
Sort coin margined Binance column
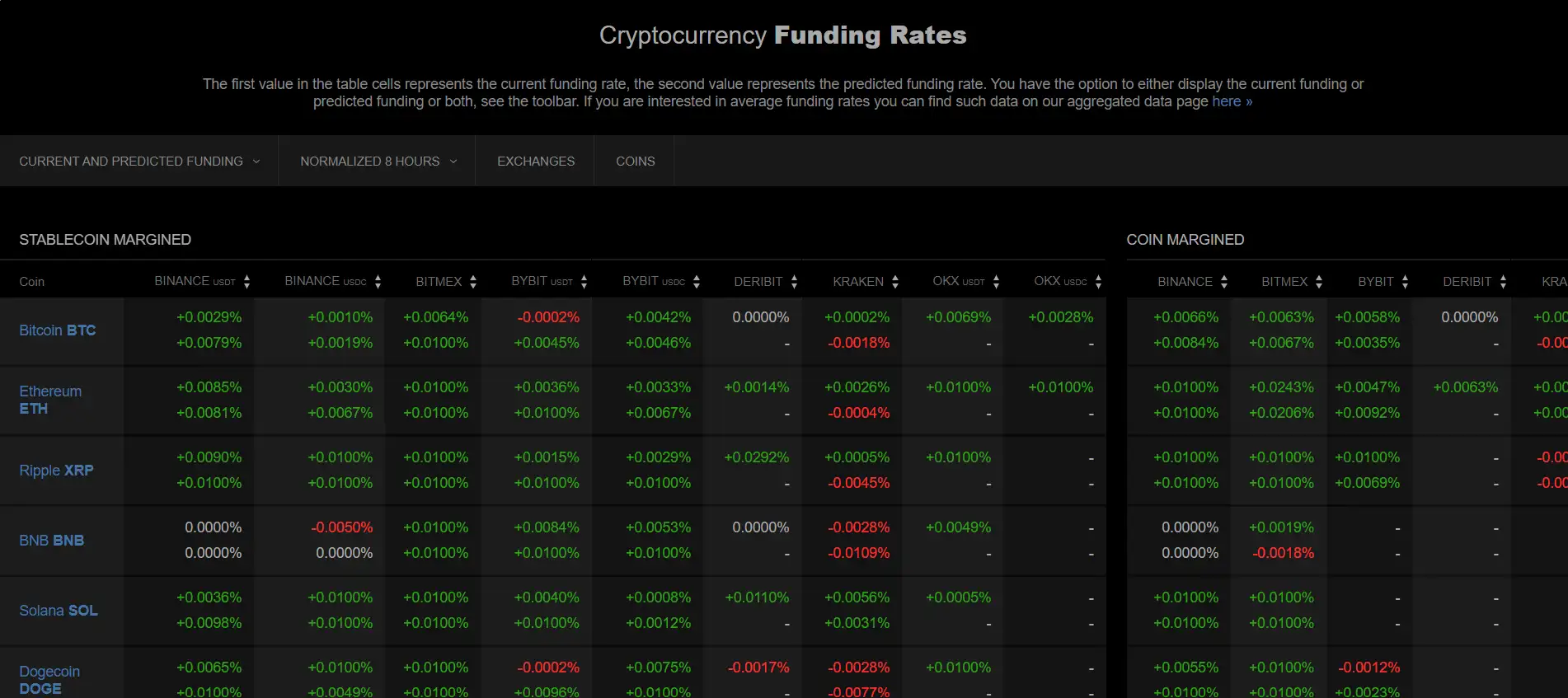coord(1224,282)
